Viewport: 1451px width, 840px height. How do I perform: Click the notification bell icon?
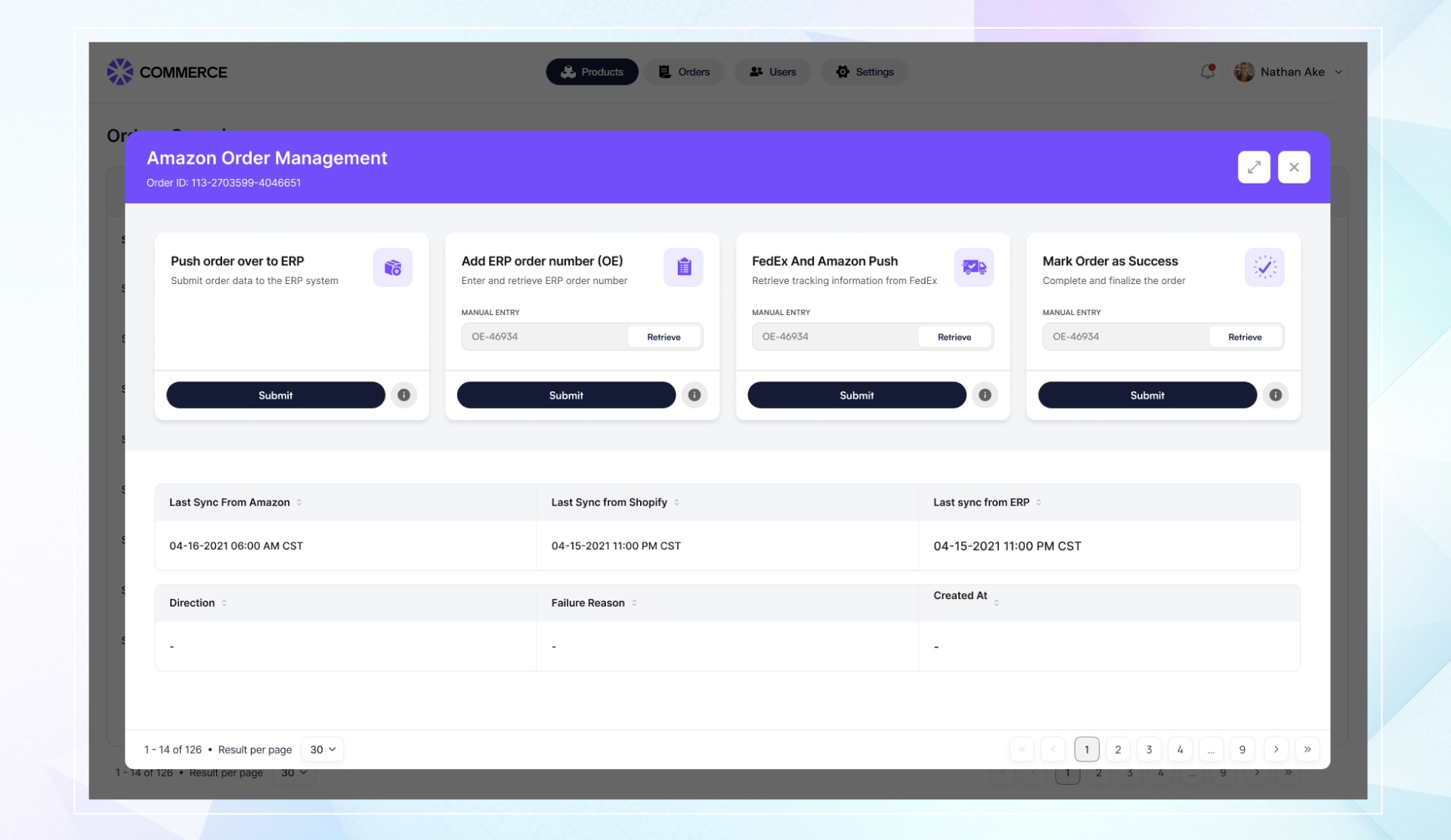pyautogui.click(x=1208, y=72)
